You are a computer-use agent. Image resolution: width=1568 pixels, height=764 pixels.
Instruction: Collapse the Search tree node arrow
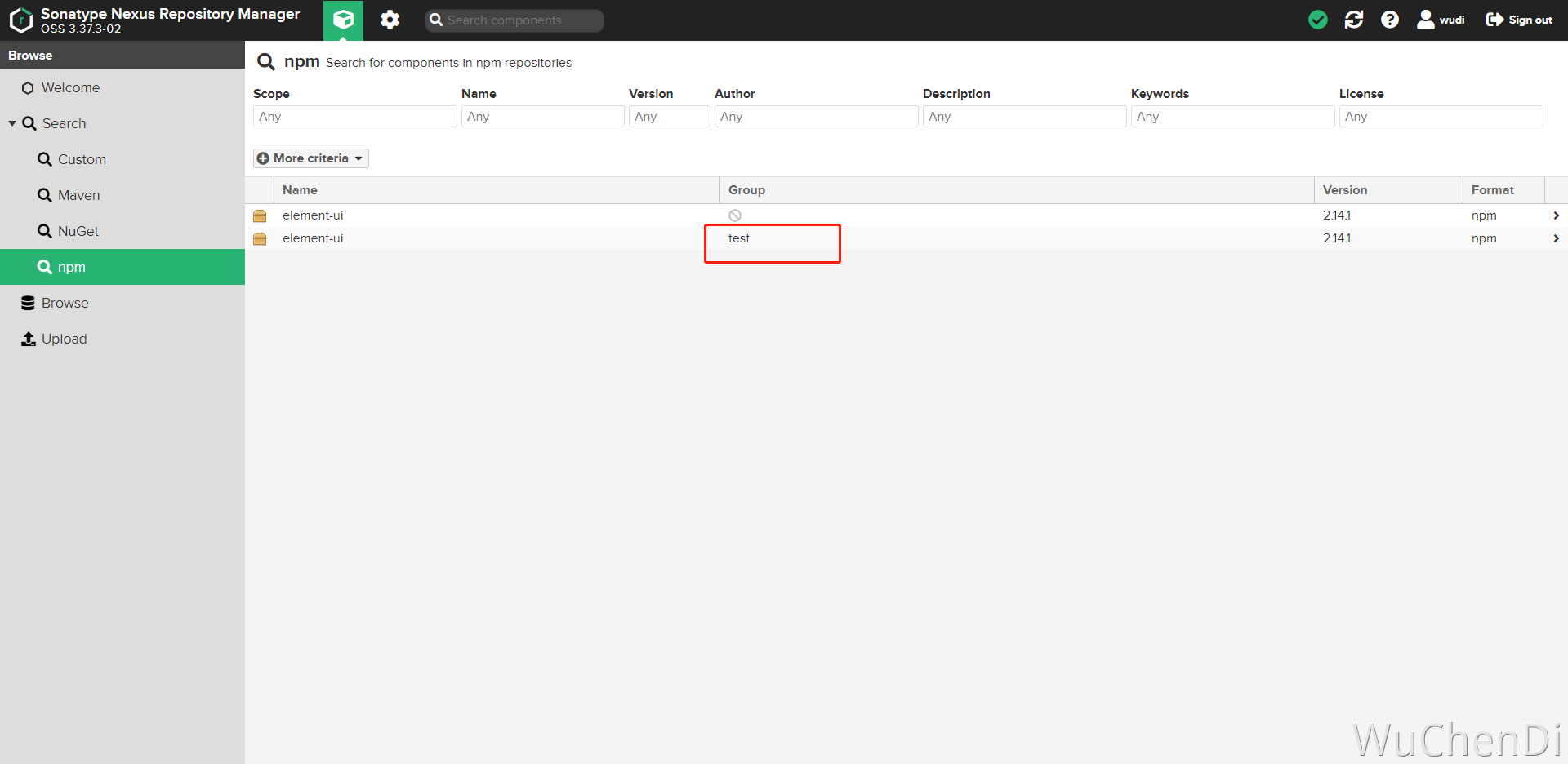click(12, 123)
